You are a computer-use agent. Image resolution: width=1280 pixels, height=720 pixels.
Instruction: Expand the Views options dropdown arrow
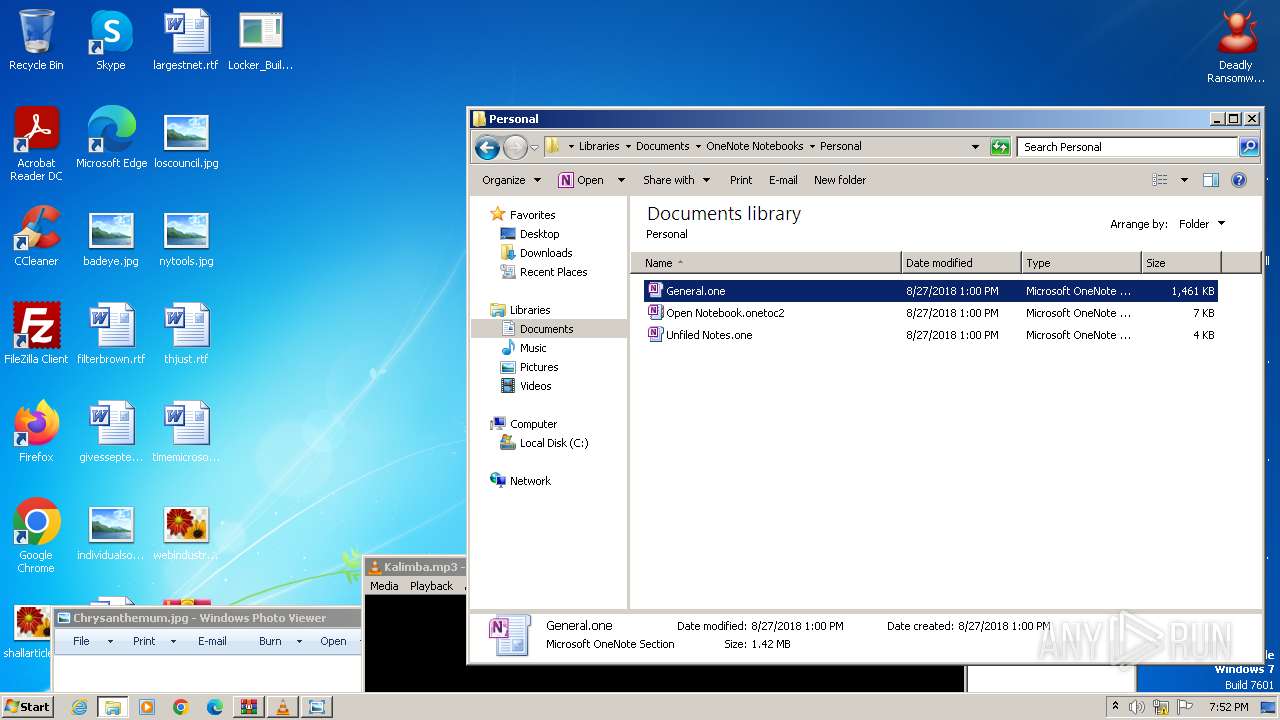point(1184,180)
